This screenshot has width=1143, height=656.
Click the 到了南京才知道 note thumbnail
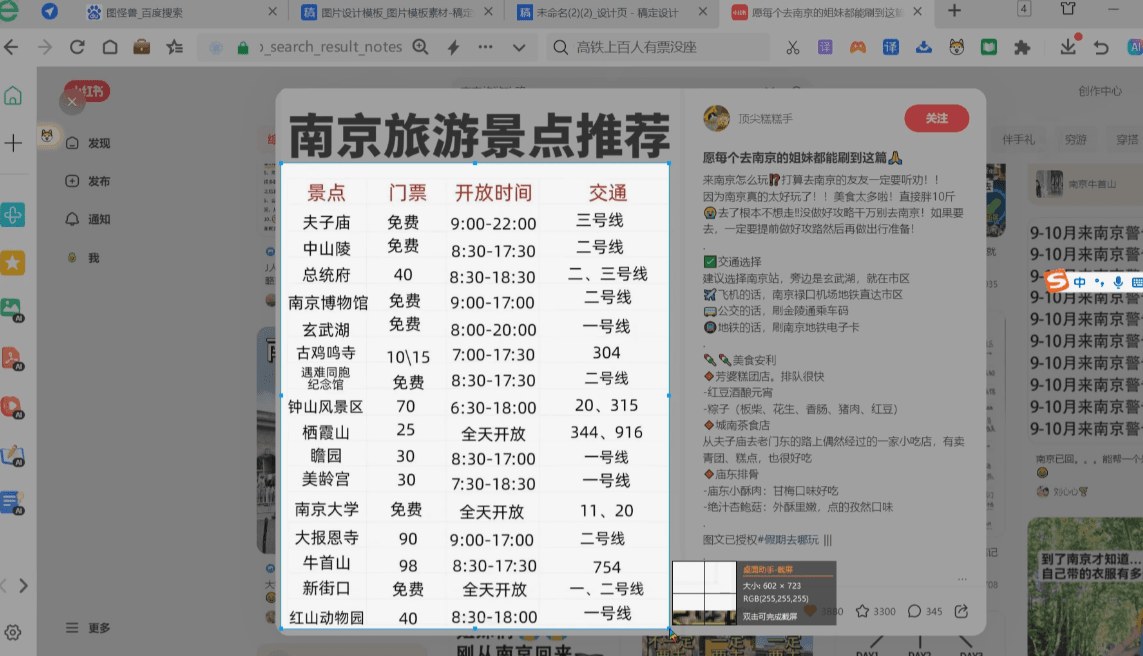point(1085,587)
